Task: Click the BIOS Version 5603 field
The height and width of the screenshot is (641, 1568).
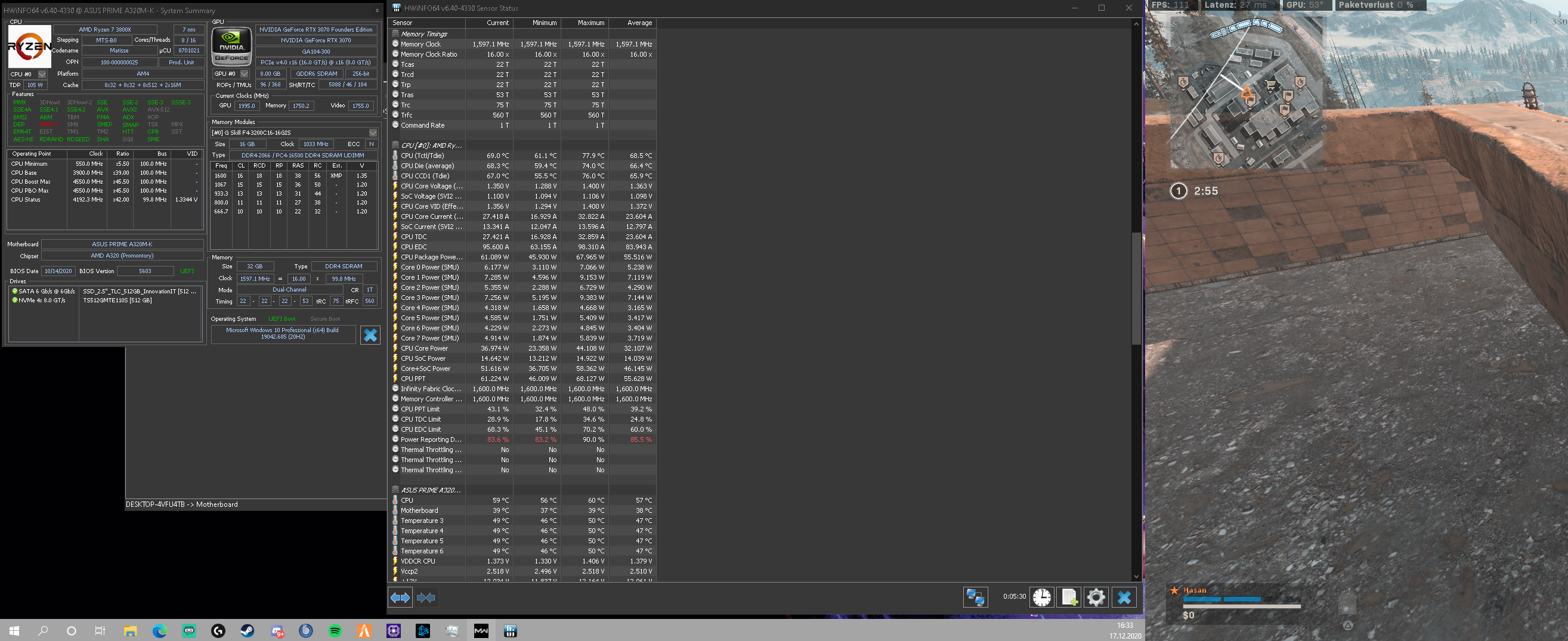Action: click(145, 271)
